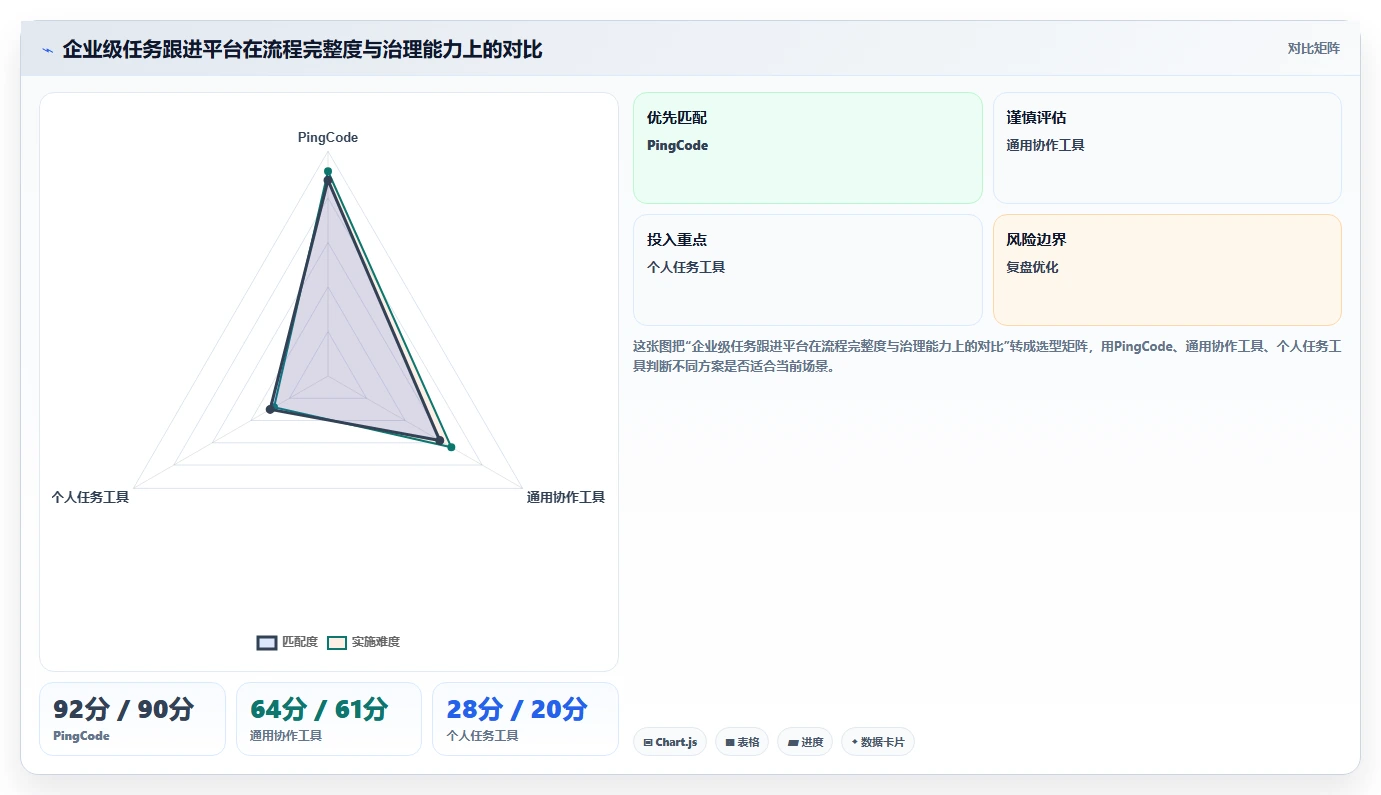Open the 谨慎评估 card
The width and height of the screenshot is (1381, 795).
tap(1167, 148)
